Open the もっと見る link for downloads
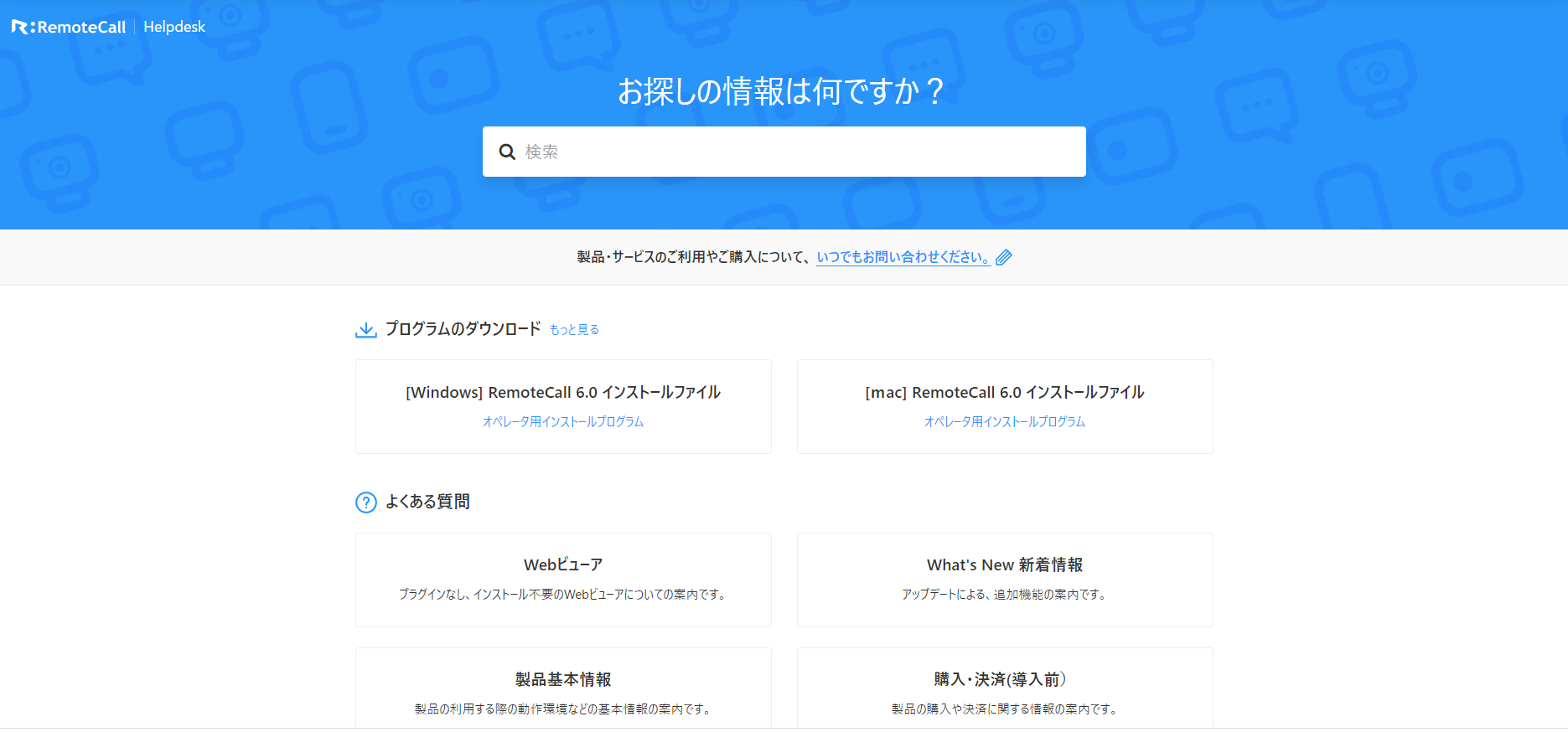The width and height of the screenshot is (1568, 732). pos(574,330)
